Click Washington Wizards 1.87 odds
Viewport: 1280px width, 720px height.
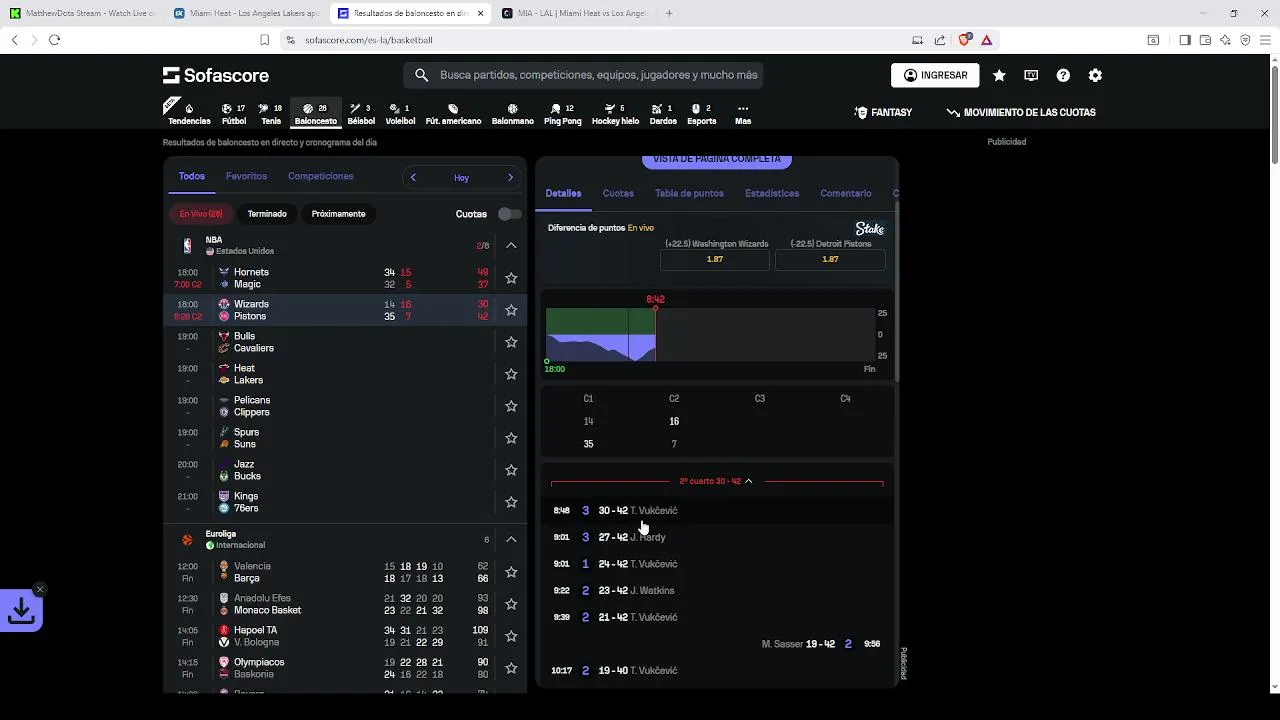click(x=714, y=259)
